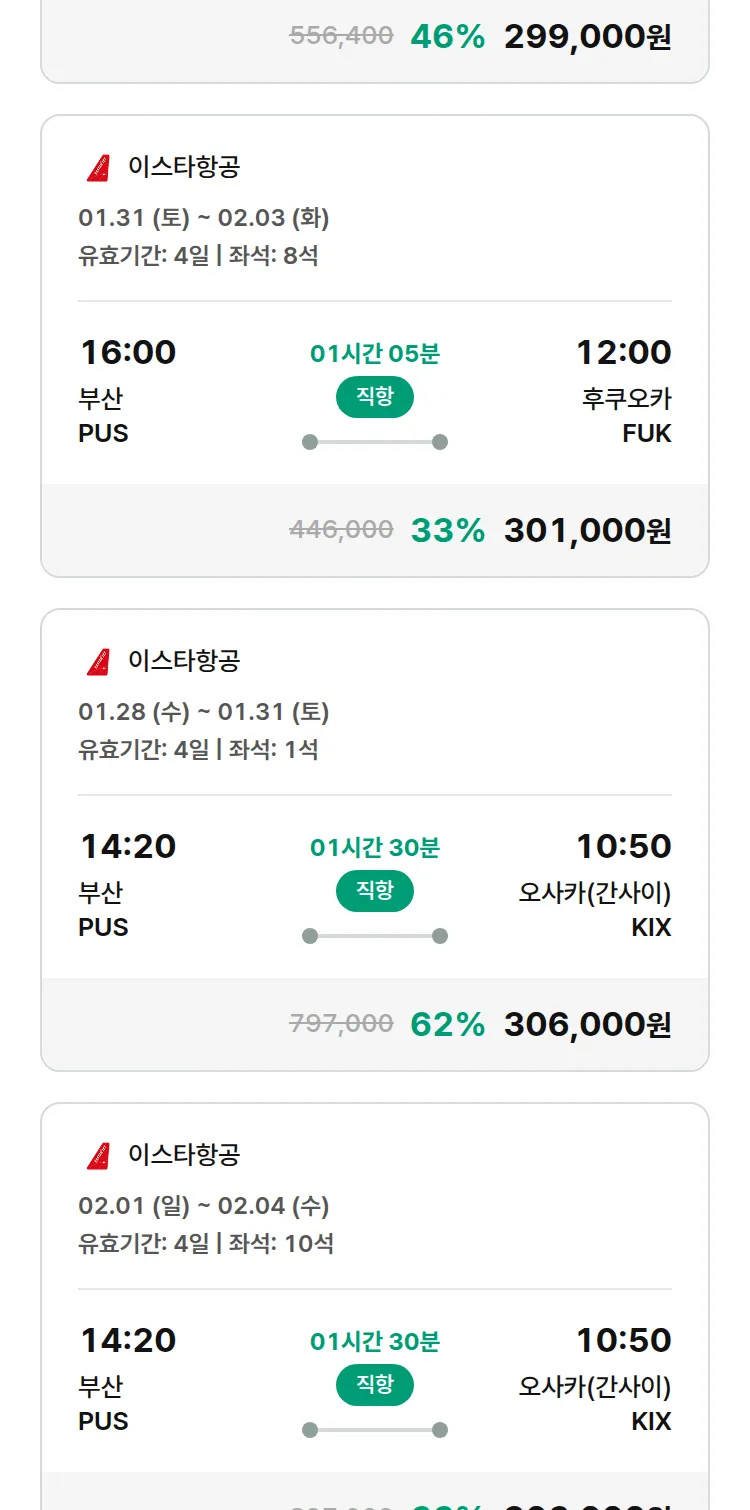Tap the 62% discount label
750x1510 pixels.
pos(447,1025)
